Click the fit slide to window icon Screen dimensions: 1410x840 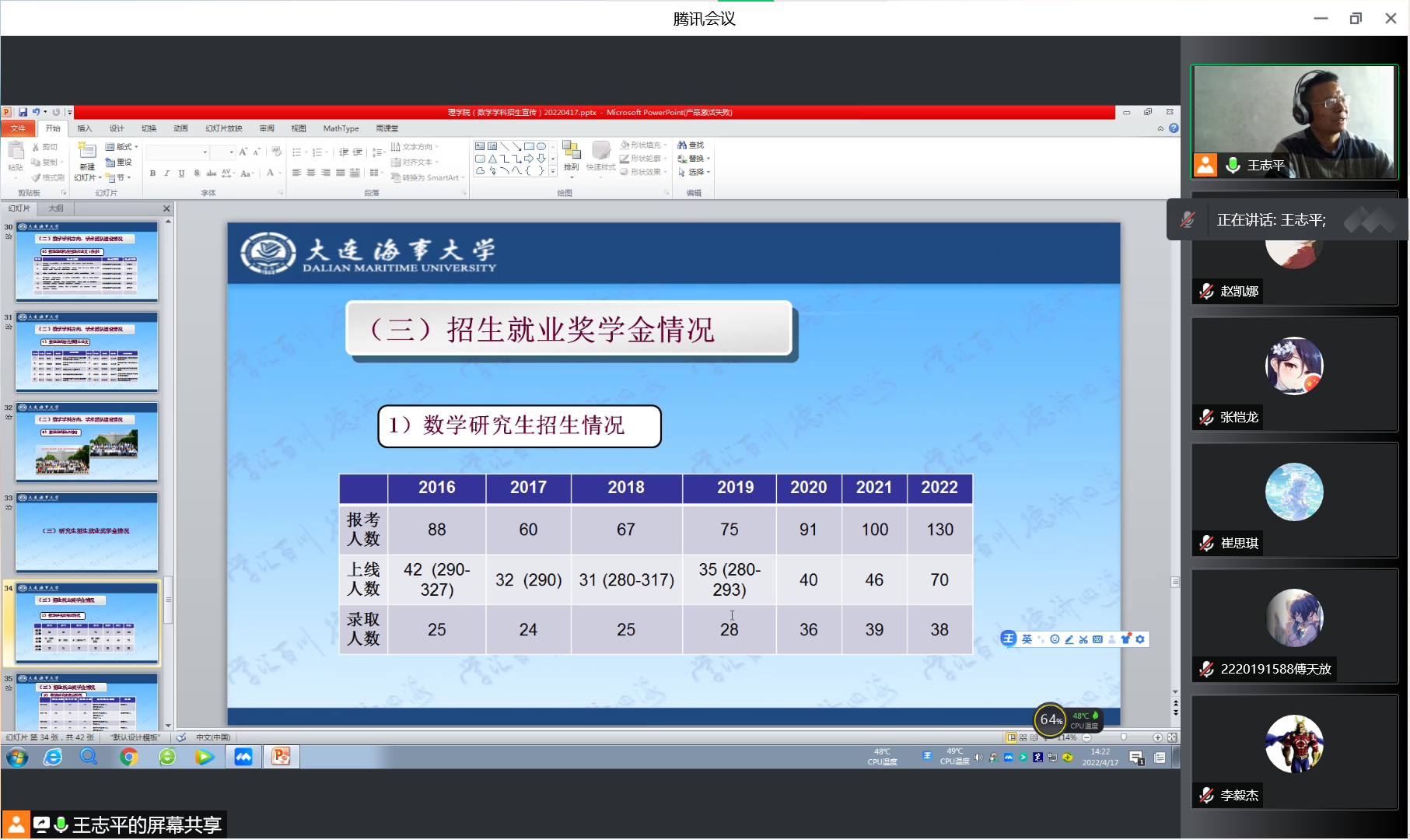pos(1172,737)
